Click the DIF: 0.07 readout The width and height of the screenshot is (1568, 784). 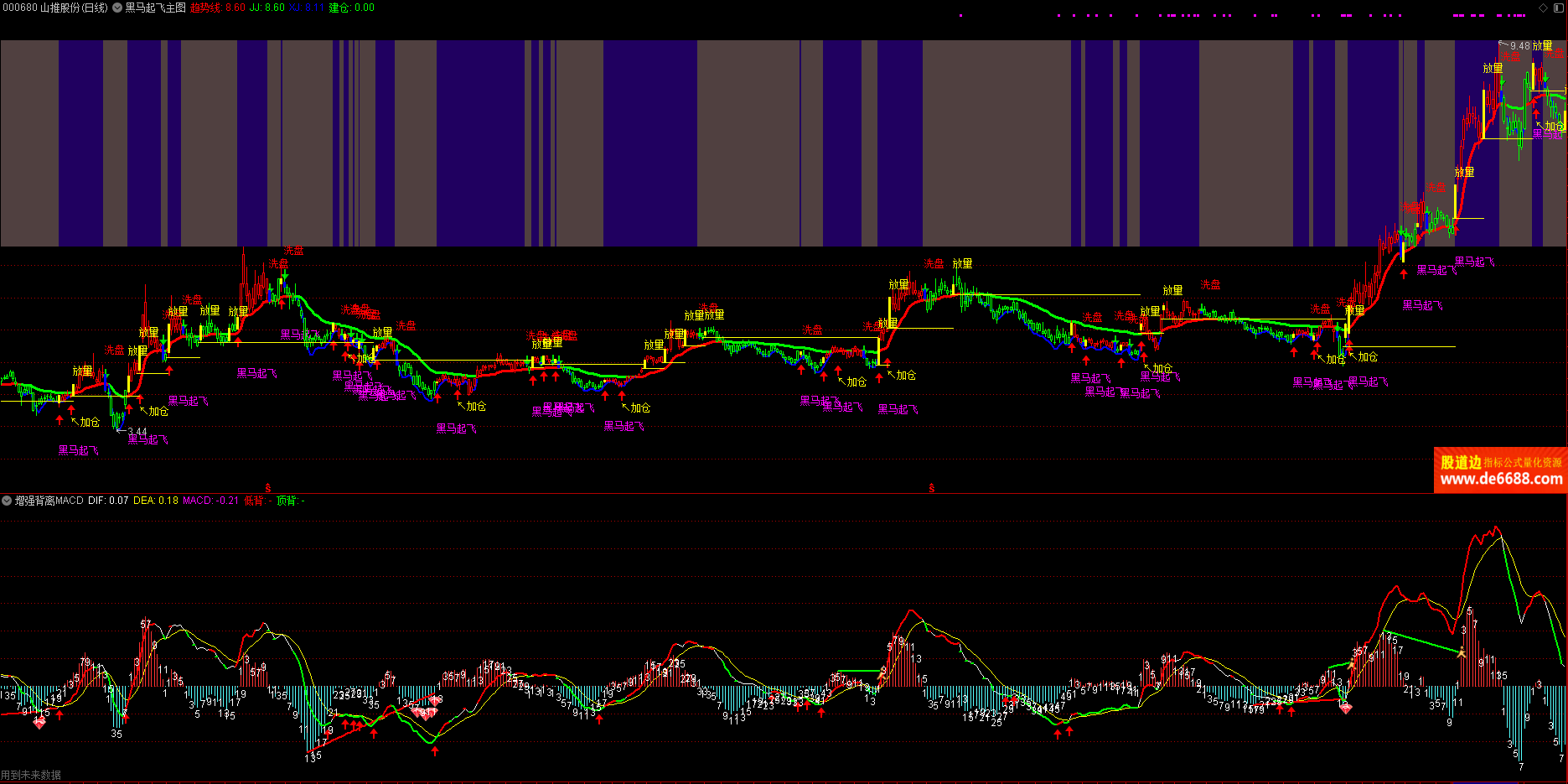coord(108,501)
